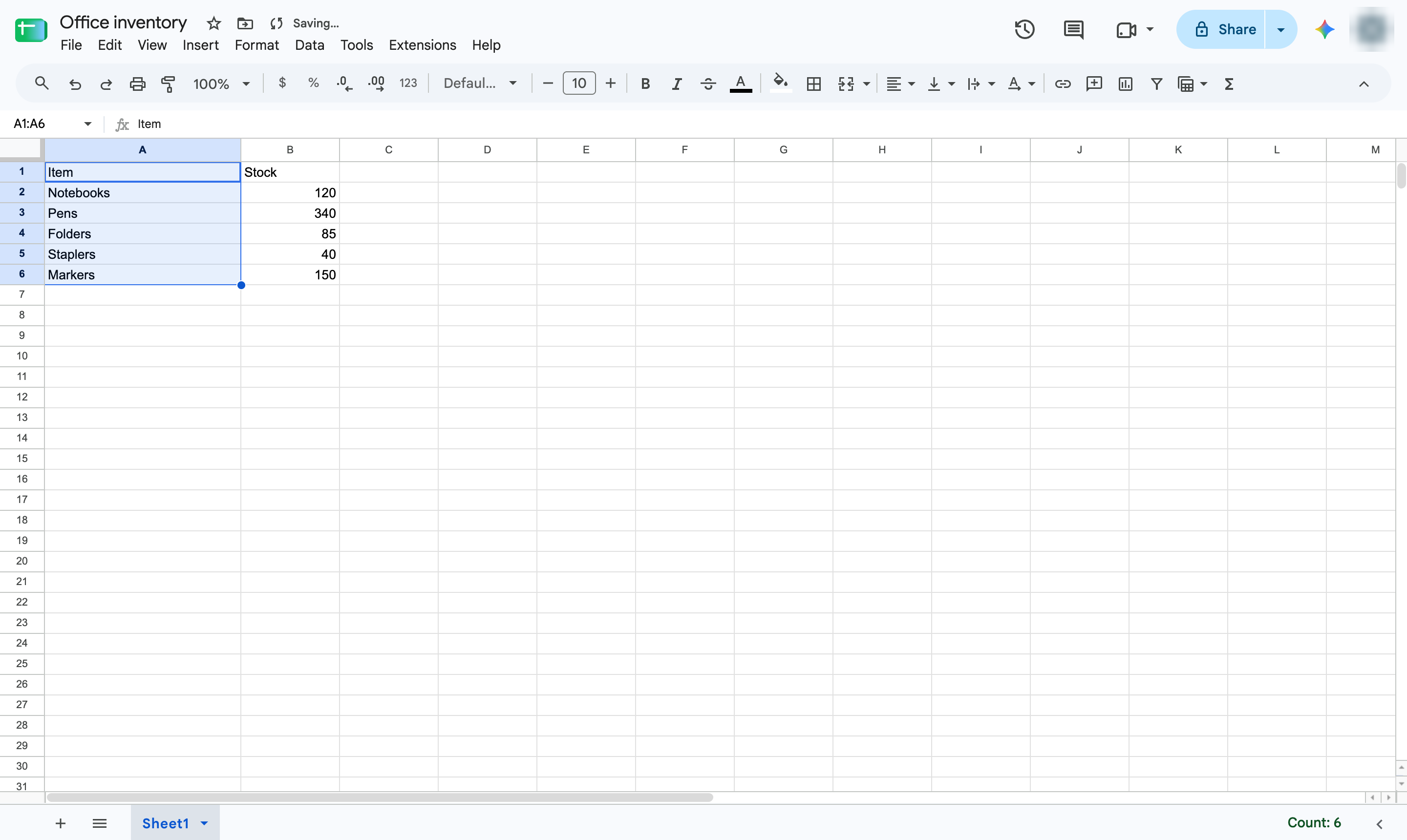The width and height of the screenshot is (1407, 840).
Task: Increase decimal places
Action: (x=377, y=84)
